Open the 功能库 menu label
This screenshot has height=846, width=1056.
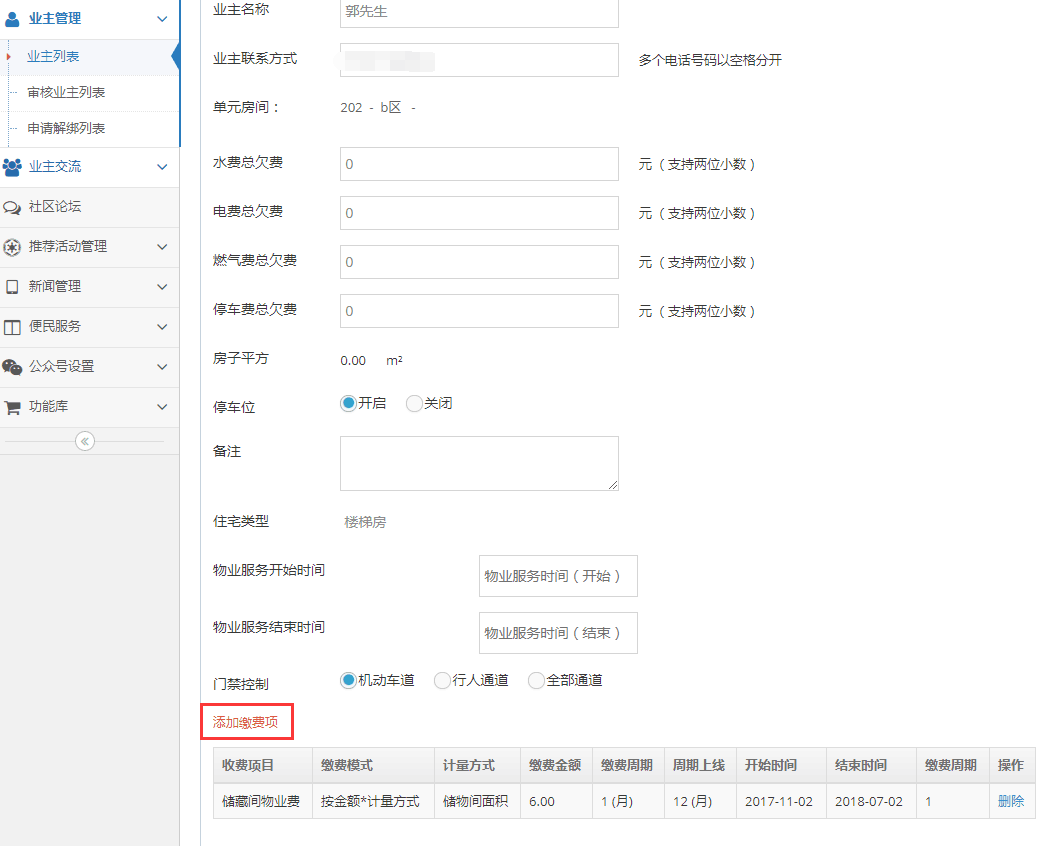[48, 407]
